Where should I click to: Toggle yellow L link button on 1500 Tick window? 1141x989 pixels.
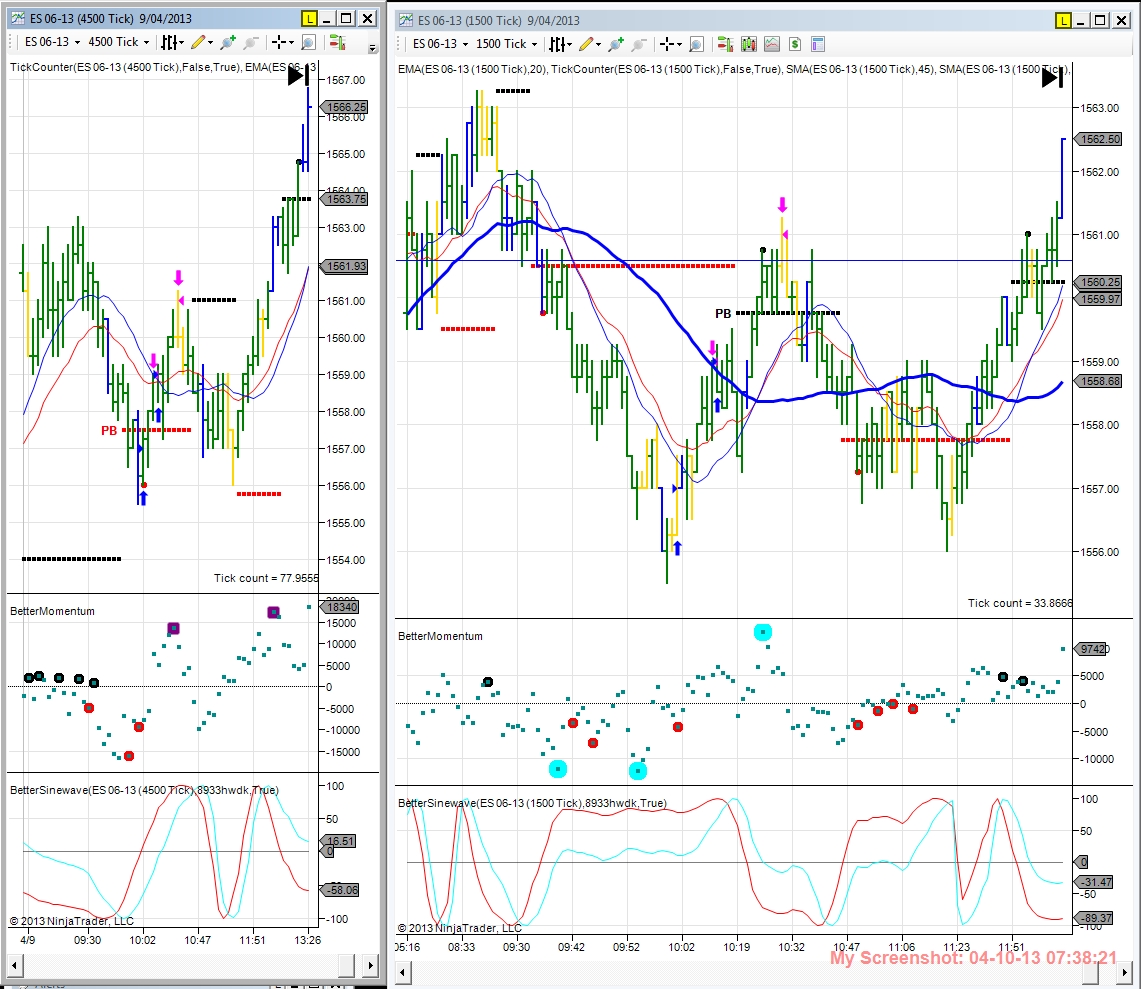pyautogui.click(x=1062, y=20)
